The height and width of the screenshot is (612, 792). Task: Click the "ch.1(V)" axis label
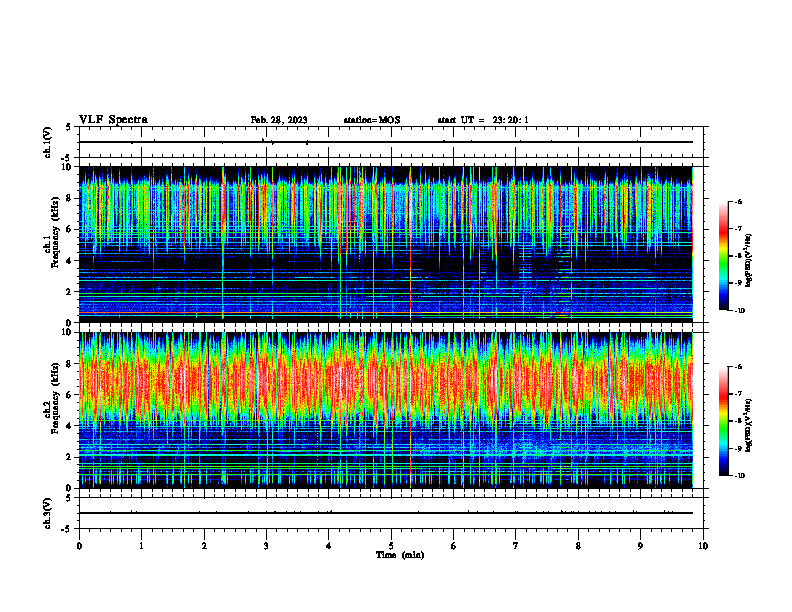[48, 142]
